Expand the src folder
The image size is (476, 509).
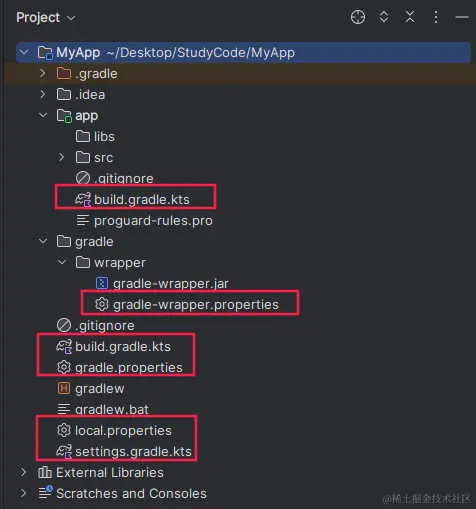(x=62, y=157)
